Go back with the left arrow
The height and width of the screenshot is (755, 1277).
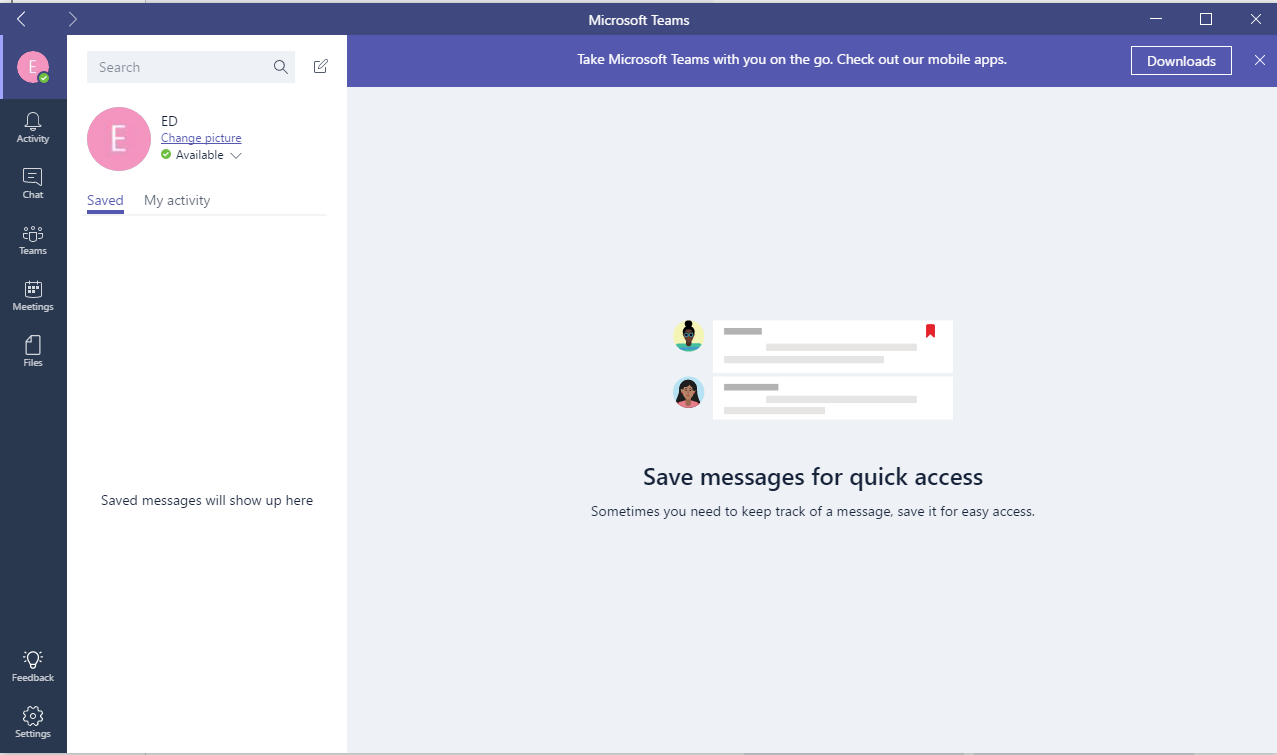[x=21, y=19]
